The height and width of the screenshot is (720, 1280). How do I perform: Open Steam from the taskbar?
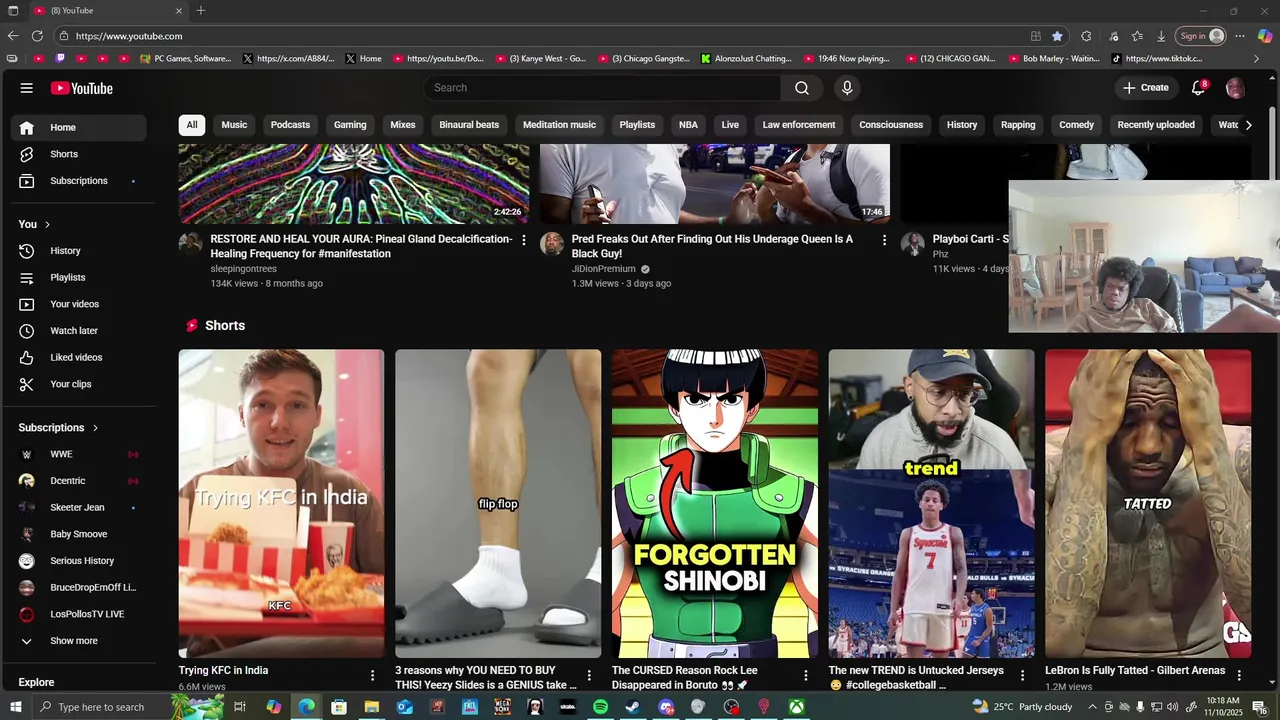(x=633, y=707)
